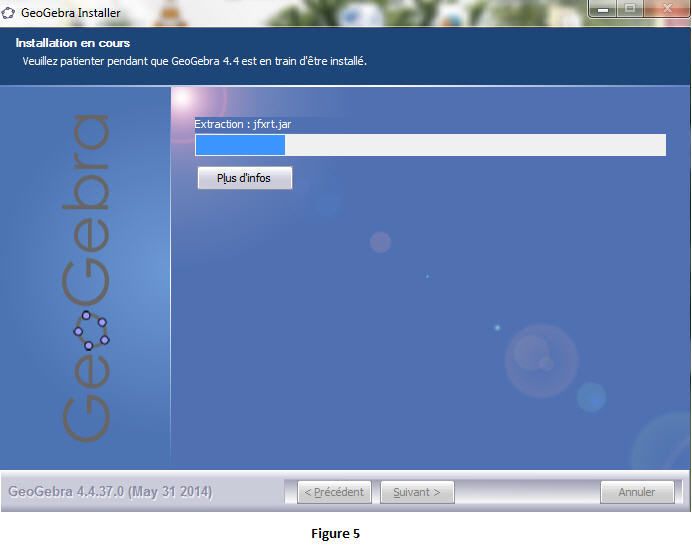Click the 'Extraction : jfxrt.jar' status text
Viewport: 692px width, 550px height.
coord(243,124)
